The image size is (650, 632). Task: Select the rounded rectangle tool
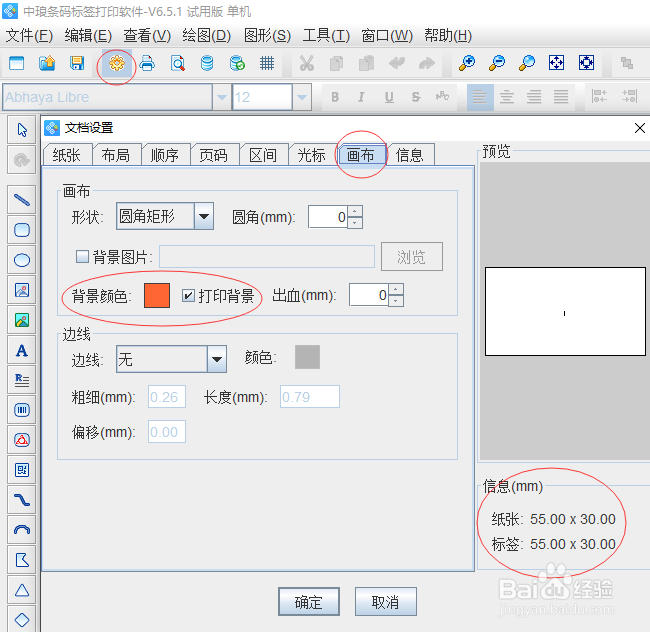tap(22, 230)
